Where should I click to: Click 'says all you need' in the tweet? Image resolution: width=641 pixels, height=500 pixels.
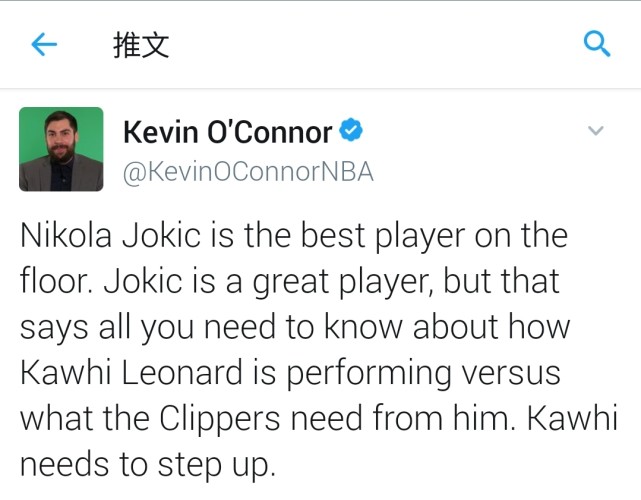pos(147,328)
